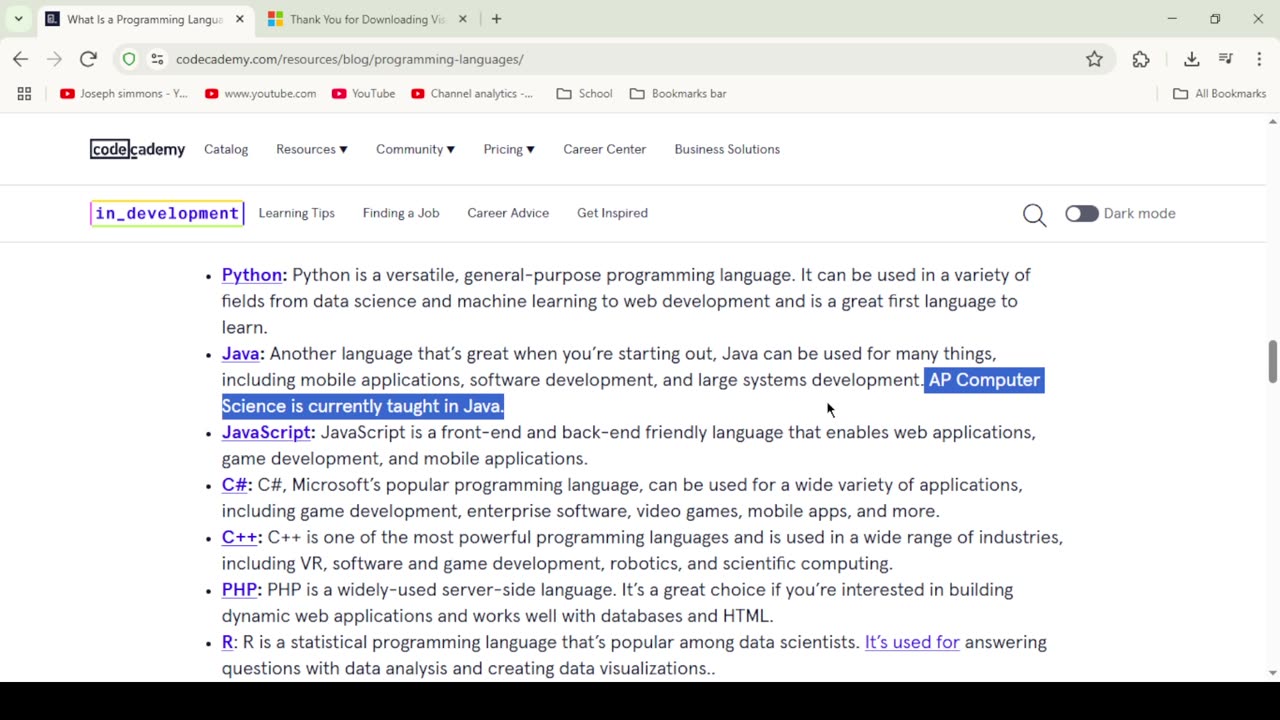
Task: Select the Get Inspired category
Action: (x=612, y=213)
